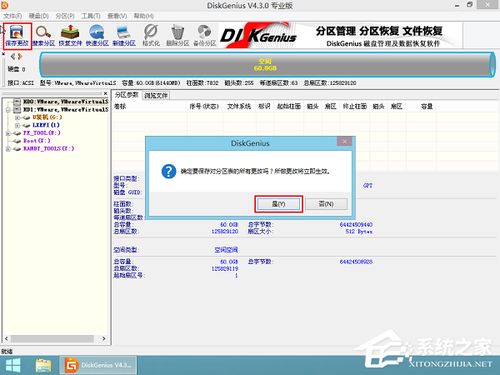The height and width of the screenshot is (375, 500).
Task: Open the 分区(P) menu
Action: (65, 16)
